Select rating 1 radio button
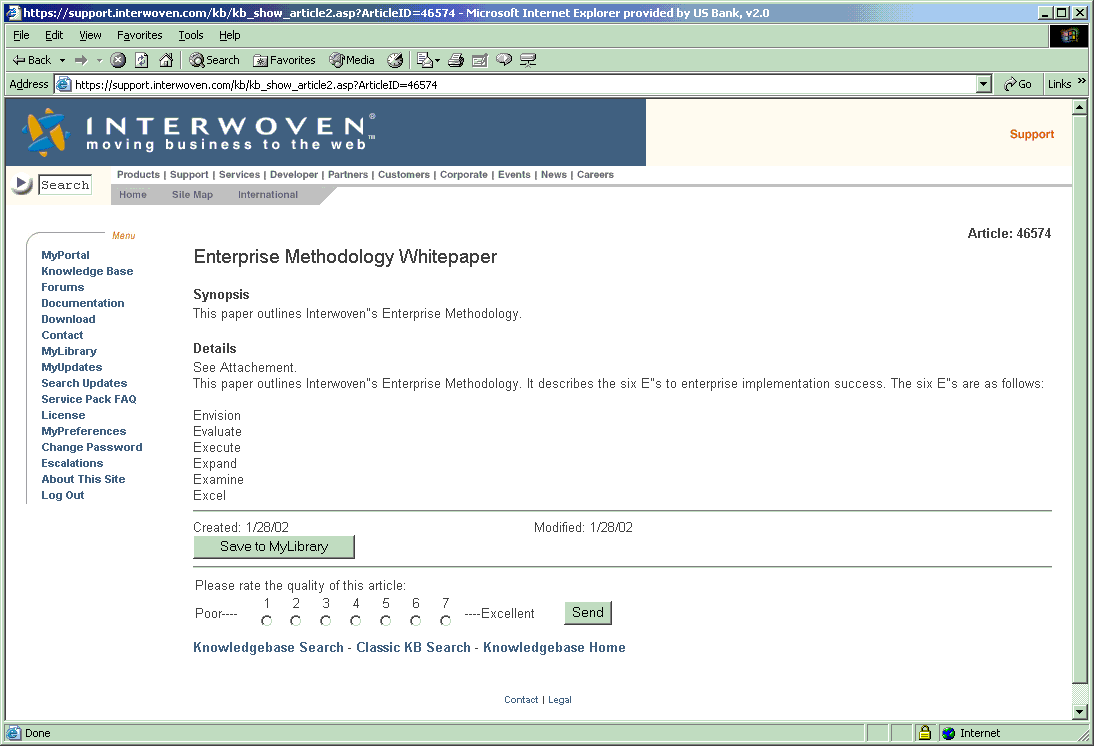This screenshot has width=1094, height=746. 266,621
